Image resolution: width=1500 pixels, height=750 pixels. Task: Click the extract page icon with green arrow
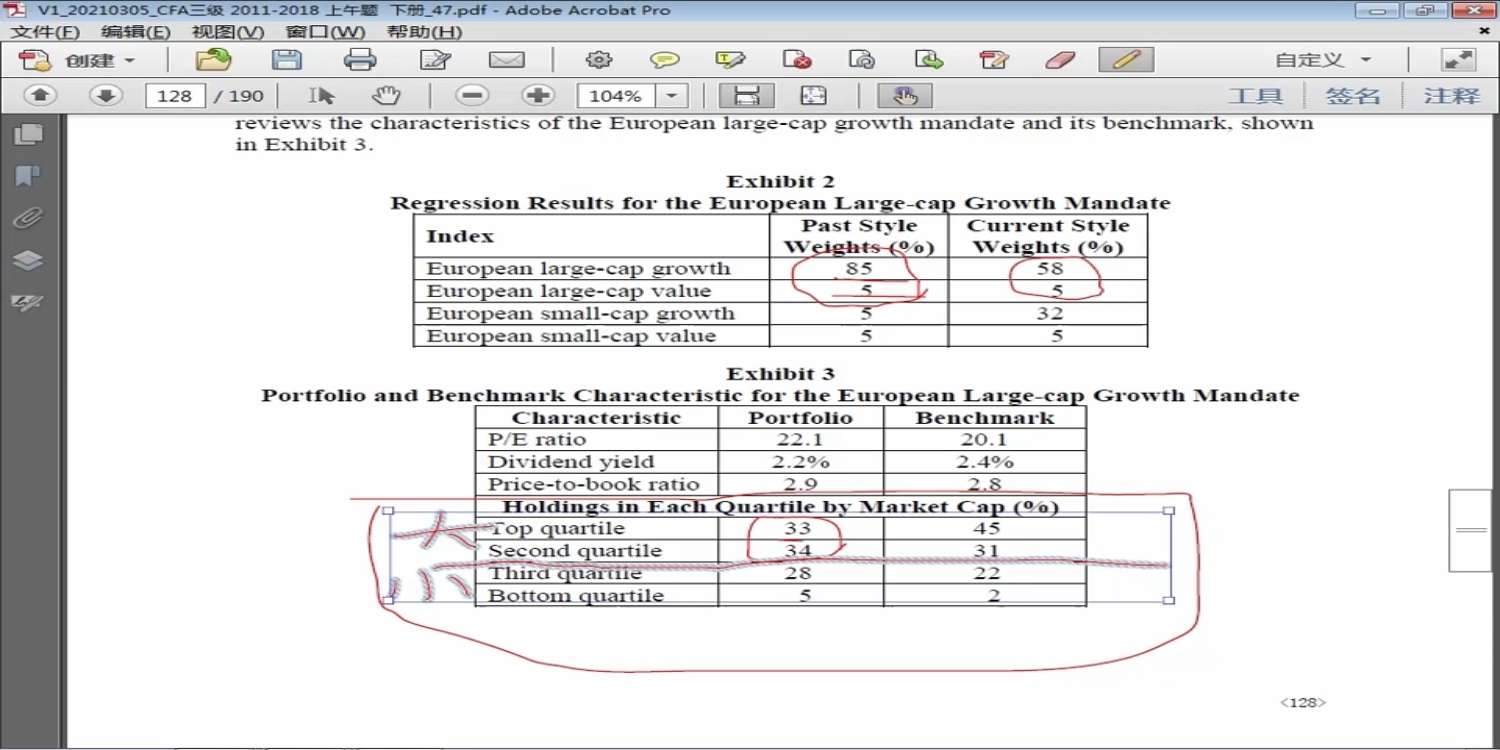pyautogui.click(x=929, y=60)
